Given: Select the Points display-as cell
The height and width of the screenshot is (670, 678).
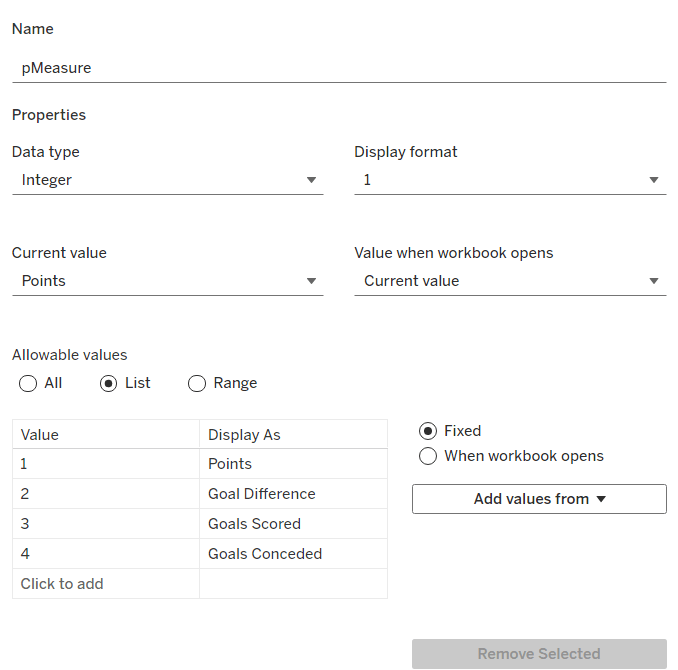Looking at the screenshot, I should (292, 464).
